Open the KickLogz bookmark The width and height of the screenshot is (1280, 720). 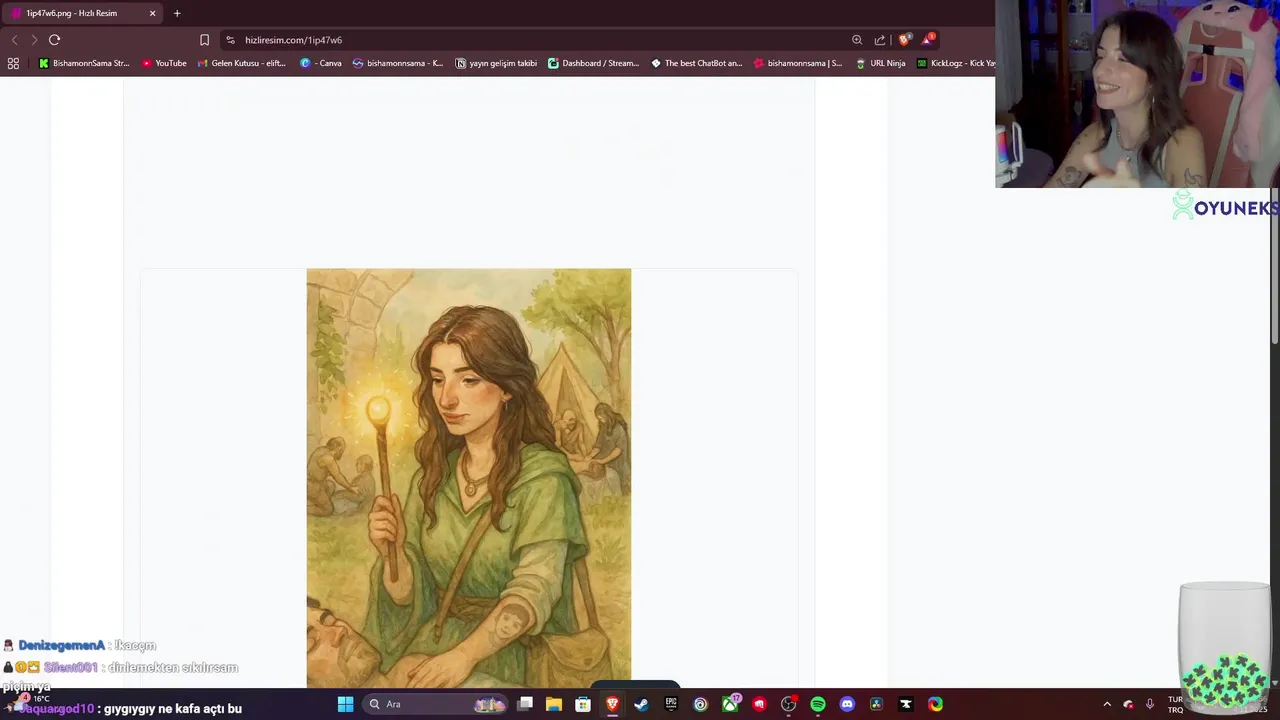pos(956,63)
